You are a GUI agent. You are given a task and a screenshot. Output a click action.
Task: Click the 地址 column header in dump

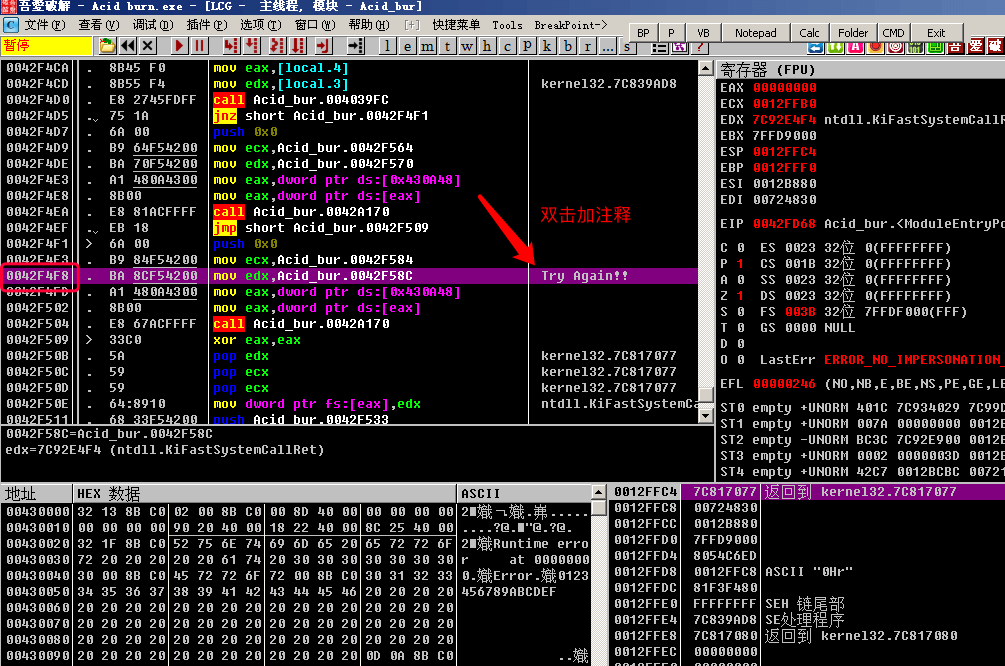37,494
